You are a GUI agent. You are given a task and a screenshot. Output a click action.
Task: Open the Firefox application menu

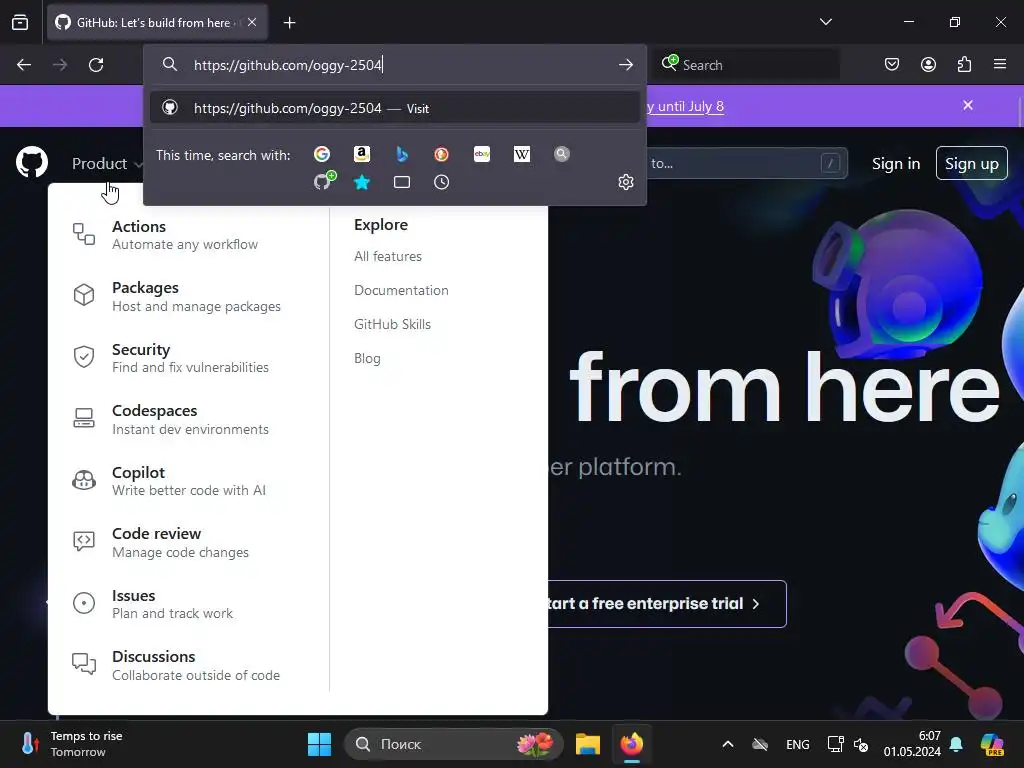tap(1000, 64)
